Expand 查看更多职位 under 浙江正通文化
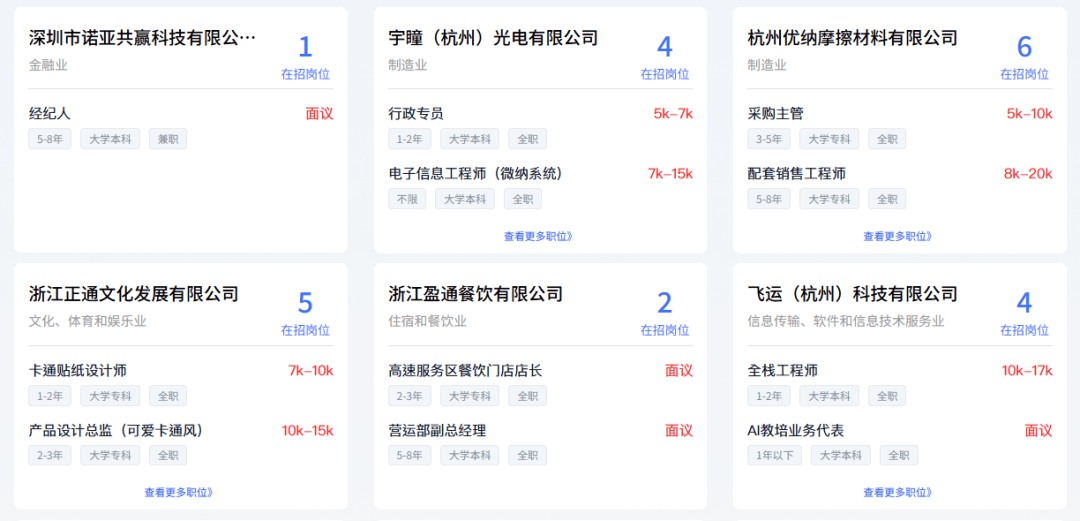 [179, 492]
